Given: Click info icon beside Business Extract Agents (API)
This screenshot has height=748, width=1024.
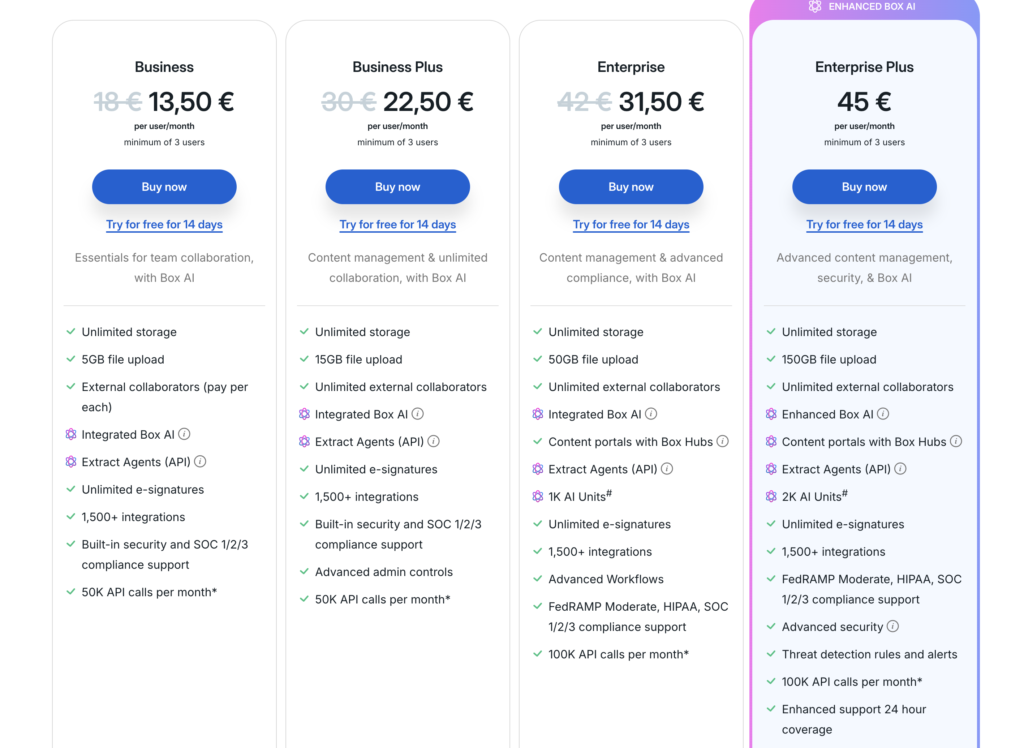Looking at the screenshot, I should [200, 462].
